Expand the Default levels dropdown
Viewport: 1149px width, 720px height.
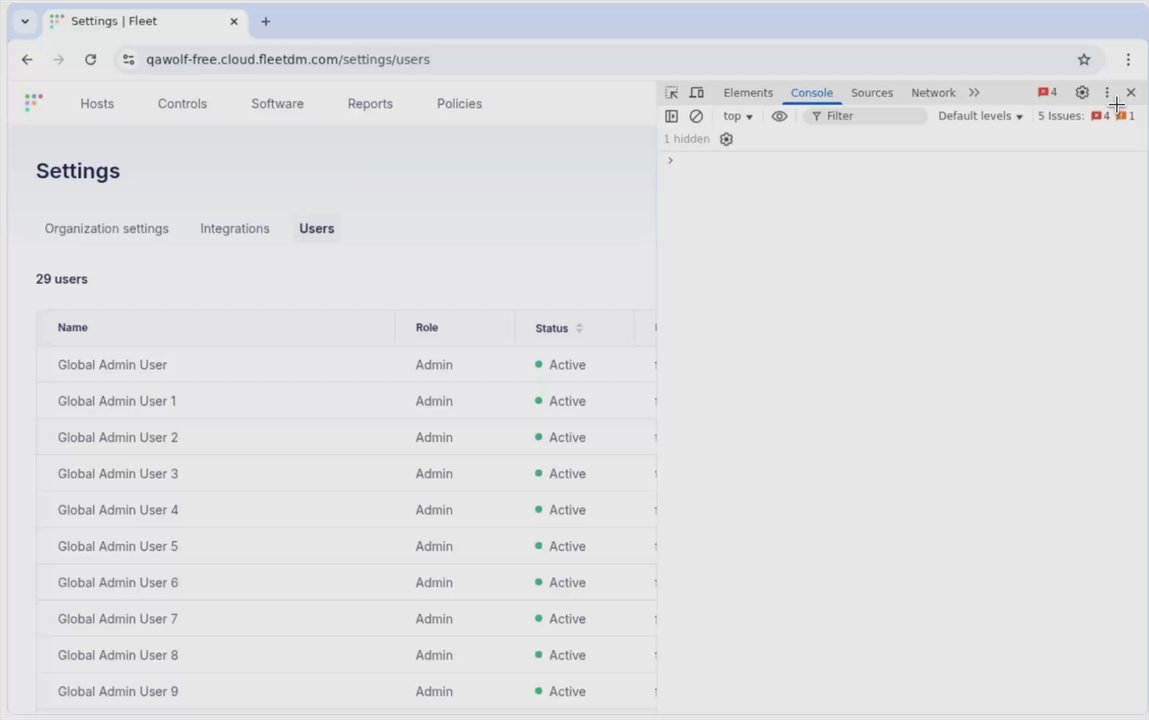(980, 116)
